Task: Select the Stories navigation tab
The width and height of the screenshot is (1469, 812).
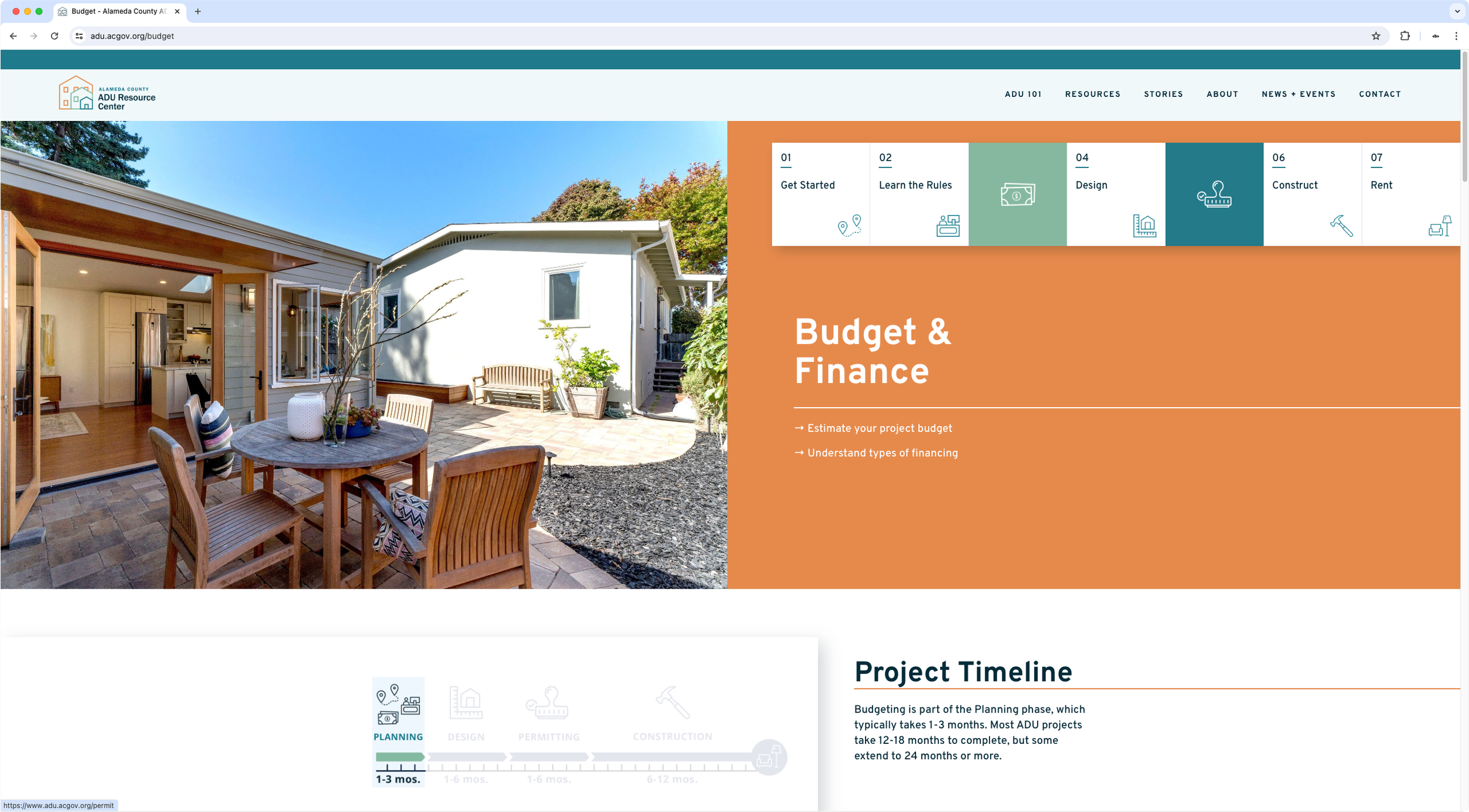Action: [1163, 94]
